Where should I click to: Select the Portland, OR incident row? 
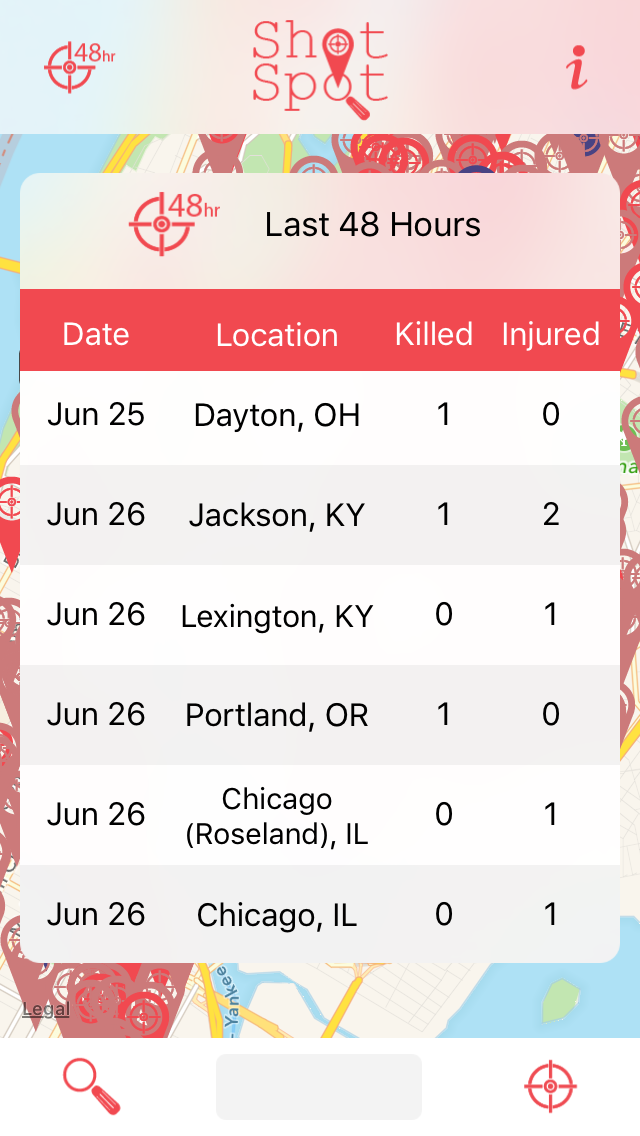click(320, 714)
